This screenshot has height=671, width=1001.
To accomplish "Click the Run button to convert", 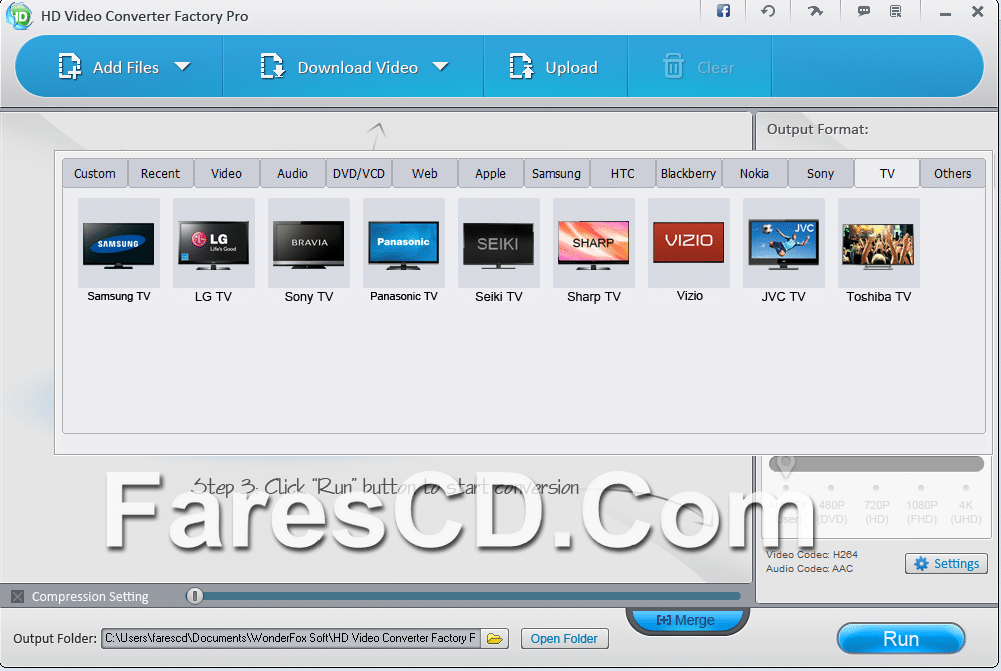I will point(901,639).
